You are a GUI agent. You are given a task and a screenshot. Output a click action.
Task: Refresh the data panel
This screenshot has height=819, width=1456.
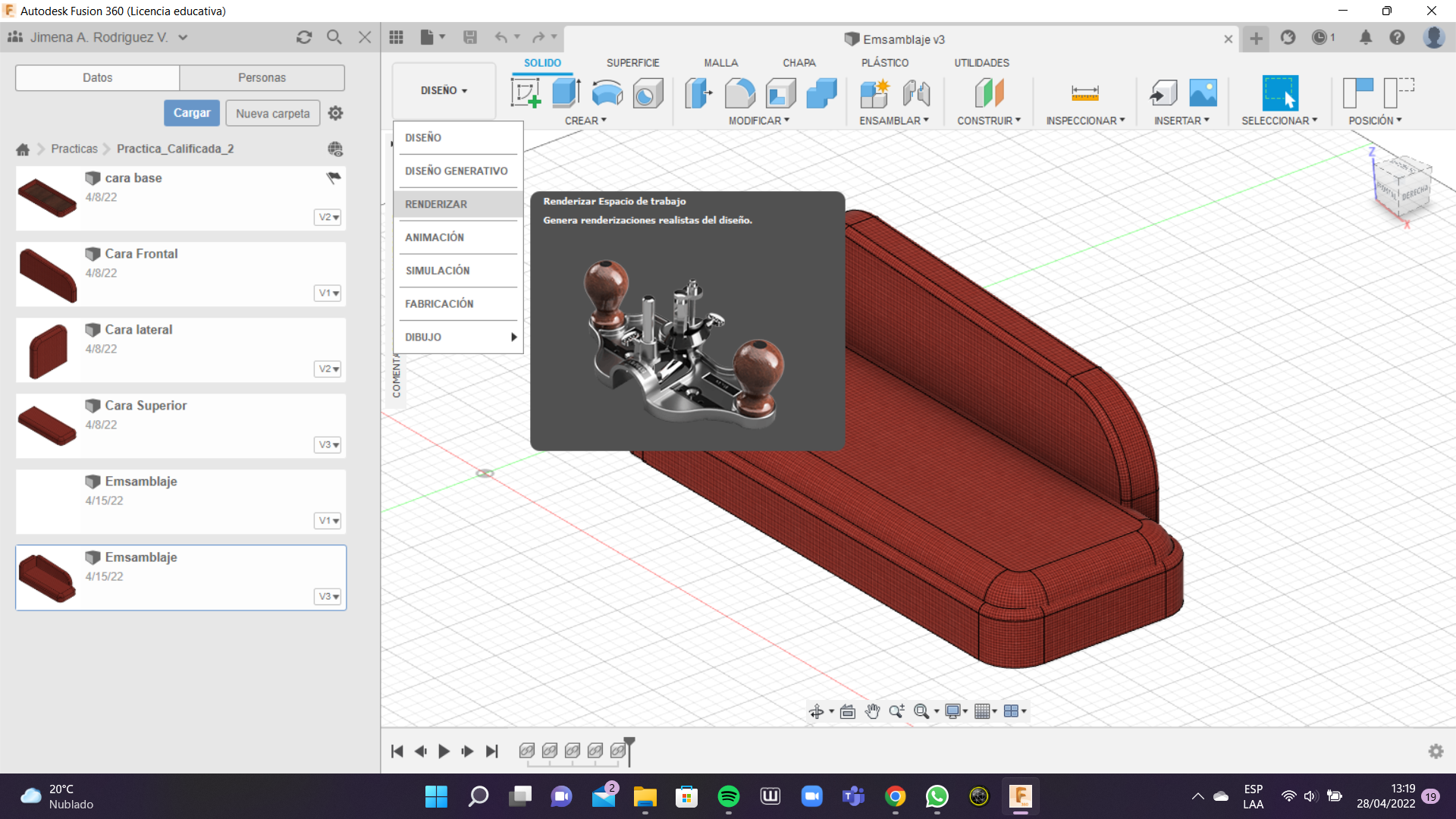[x=304, y=37]
